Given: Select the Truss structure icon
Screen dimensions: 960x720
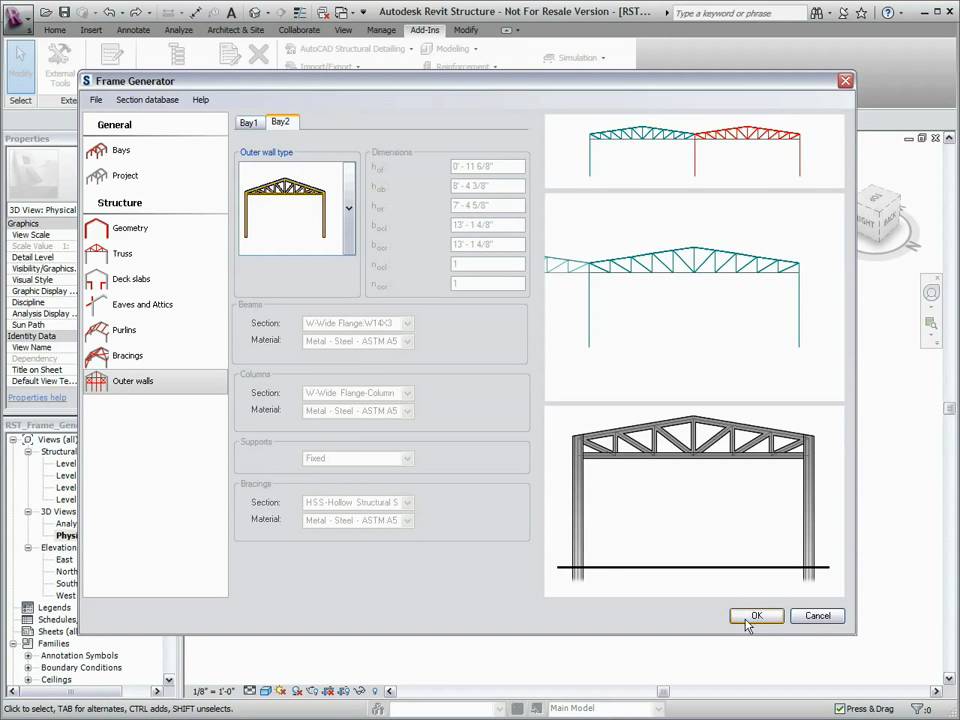Looking at the screenshot, I should point(96,253).
